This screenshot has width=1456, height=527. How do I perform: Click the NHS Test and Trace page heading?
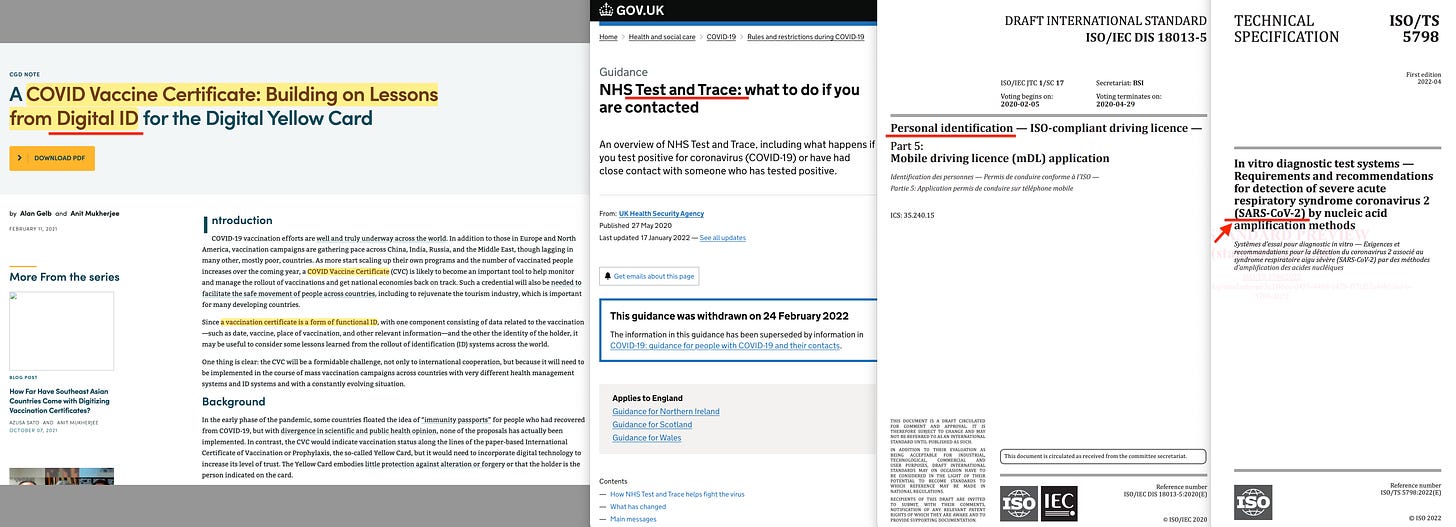(729, 98)
